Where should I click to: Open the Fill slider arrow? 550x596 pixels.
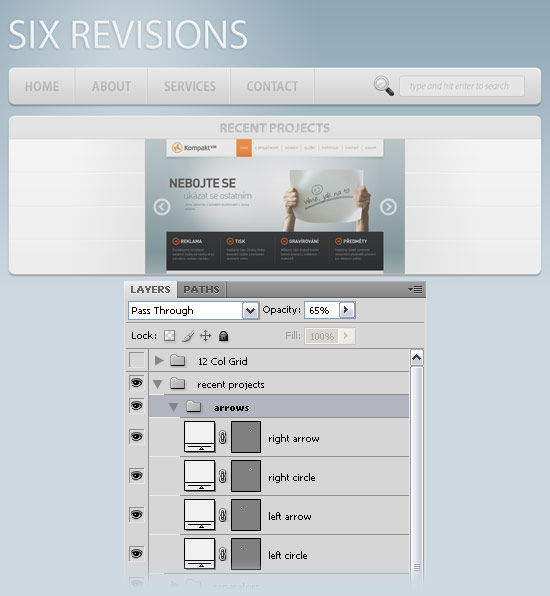[x=346, y=336]
